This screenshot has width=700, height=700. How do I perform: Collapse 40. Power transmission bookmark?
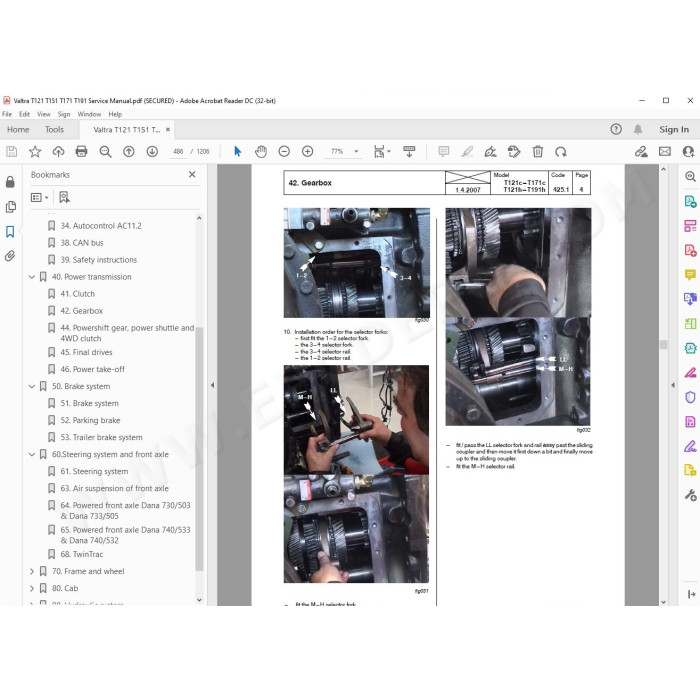32,277
